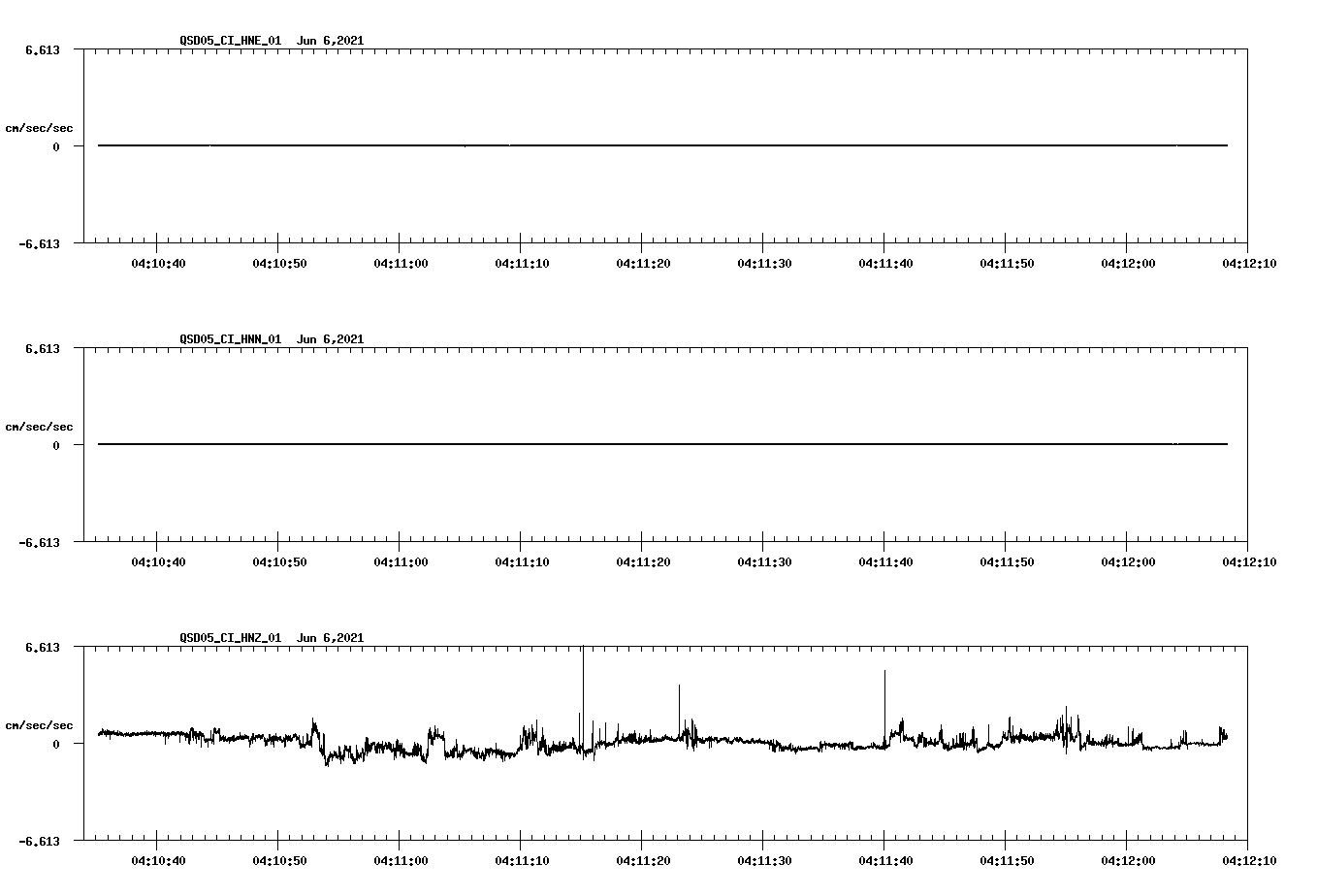
Task: Click the -6.613 label on the HNZ plot
Action: [39, 841]
